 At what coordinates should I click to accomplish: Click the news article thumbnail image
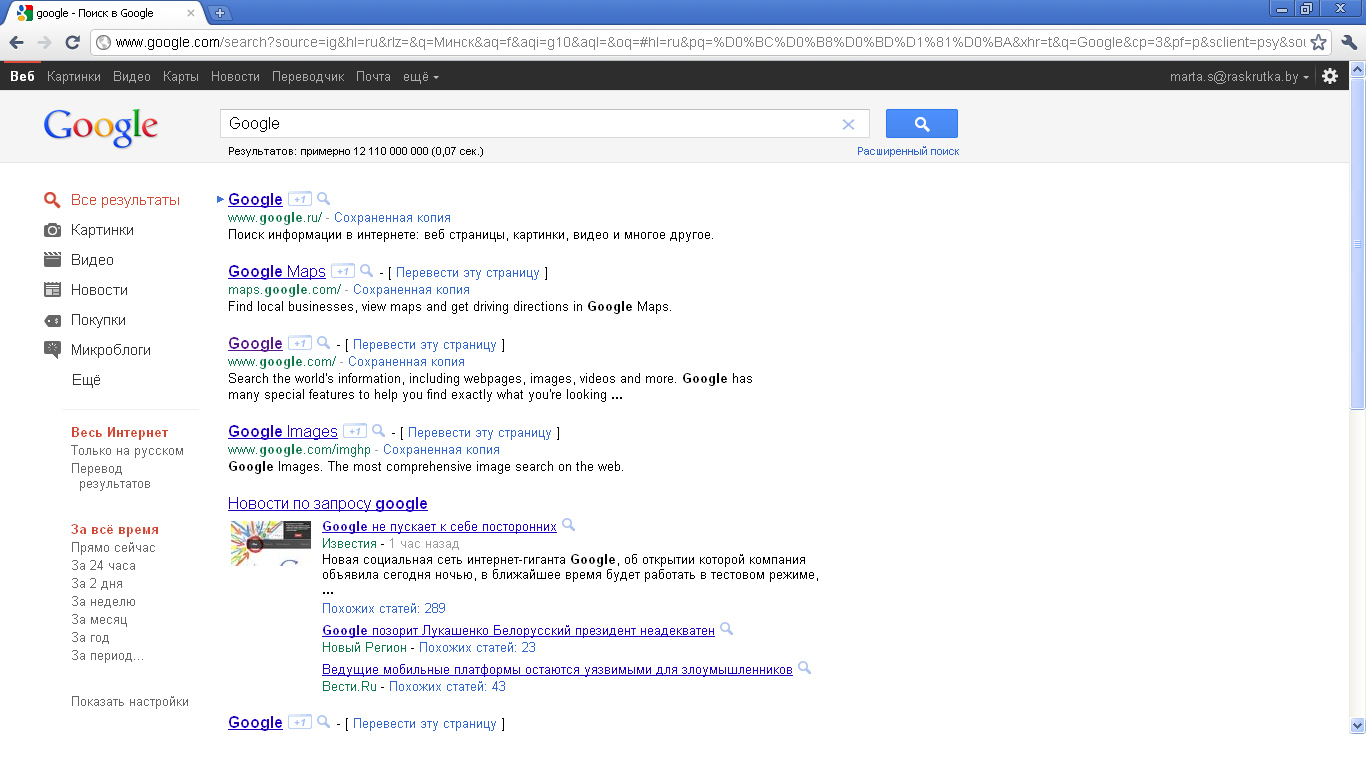pyautogui.click(x=270, y=543)
